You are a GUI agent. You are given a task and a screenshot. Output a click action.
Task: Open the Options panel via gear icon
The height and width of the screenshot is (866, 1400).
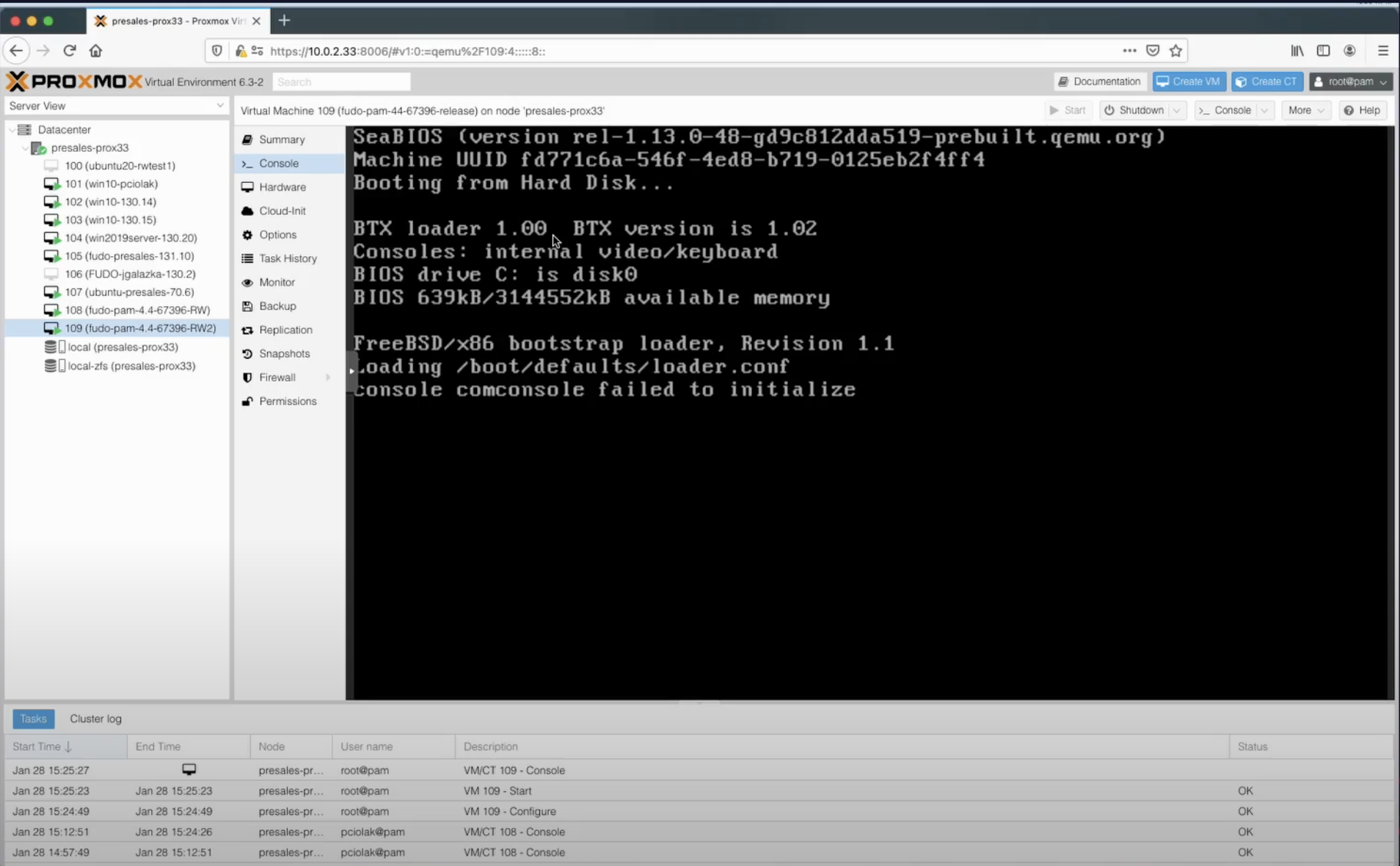(277, 235)
